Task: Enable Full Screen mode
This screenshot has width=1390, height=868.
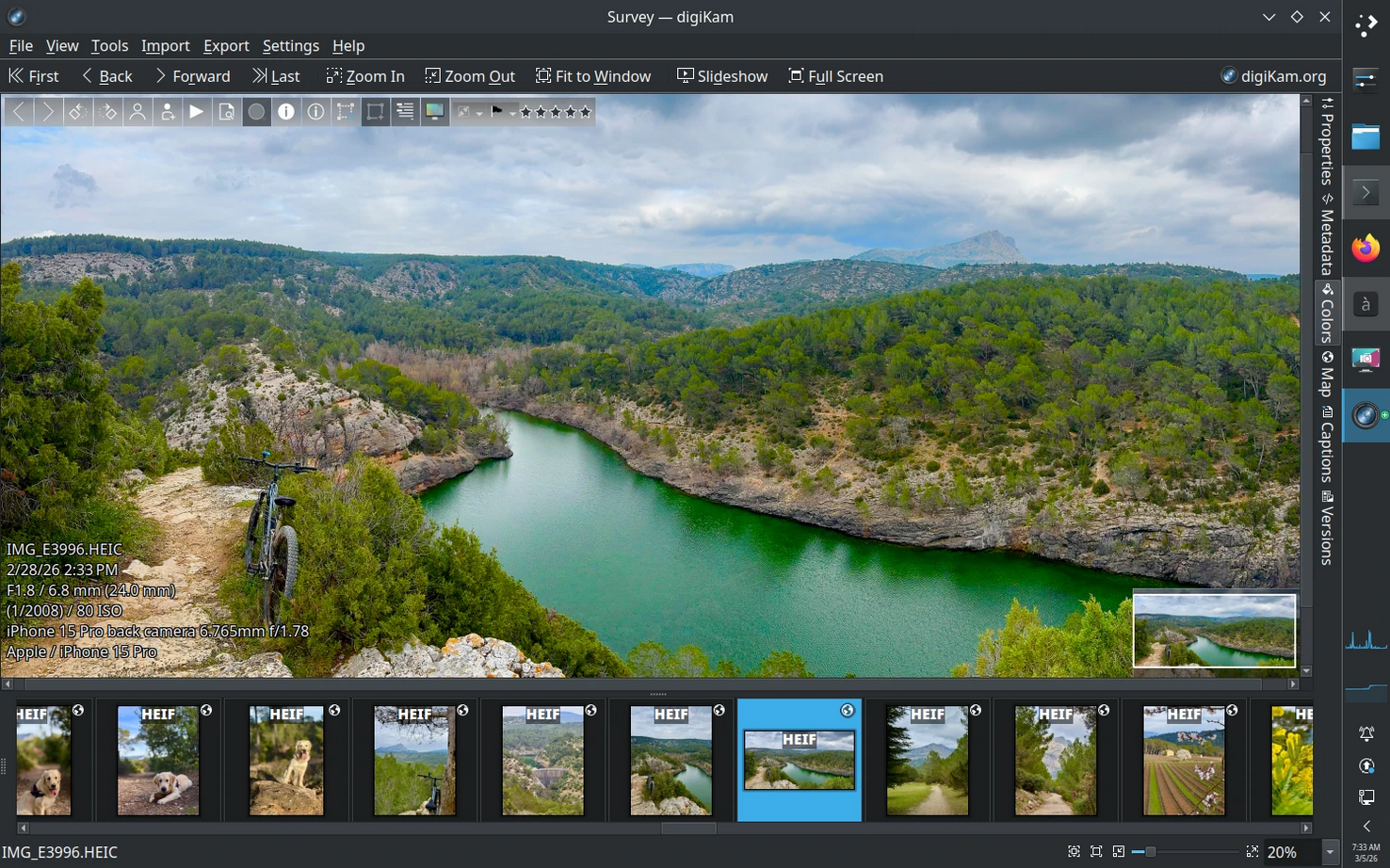Action: (x=834, y=75)
